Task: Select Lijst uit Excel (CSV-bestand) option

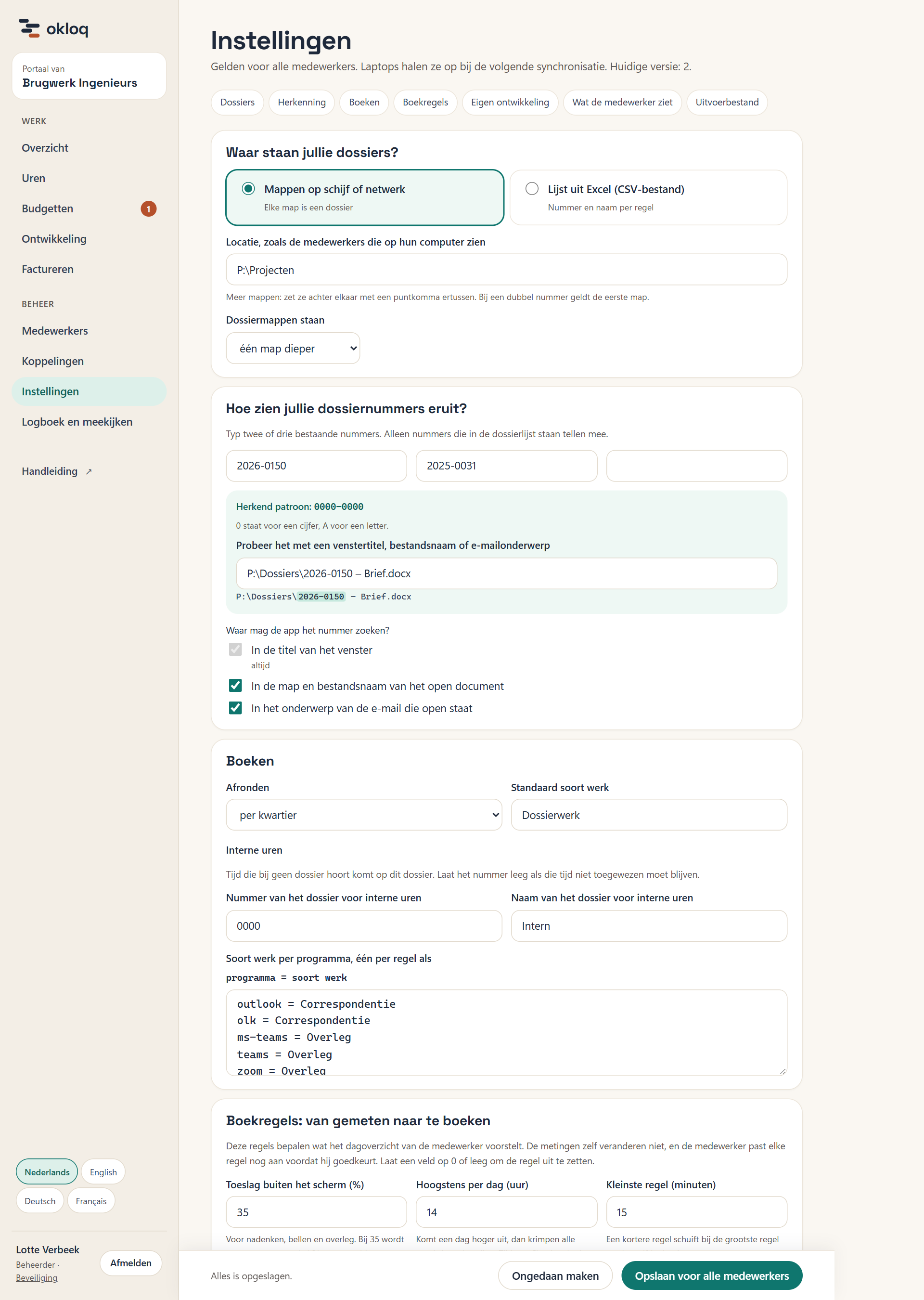Action: (x=648, y=197)
